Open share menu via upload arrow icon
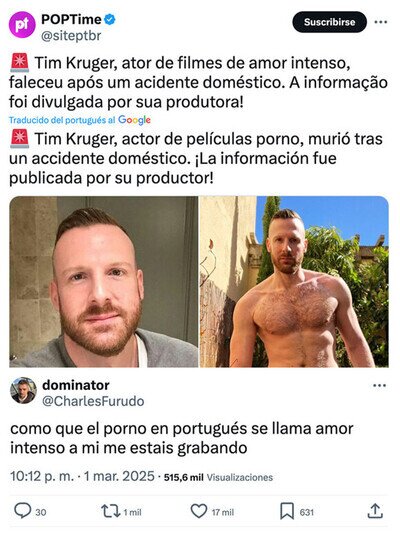Viewport: 400px width, 533px height. point(375,511)
